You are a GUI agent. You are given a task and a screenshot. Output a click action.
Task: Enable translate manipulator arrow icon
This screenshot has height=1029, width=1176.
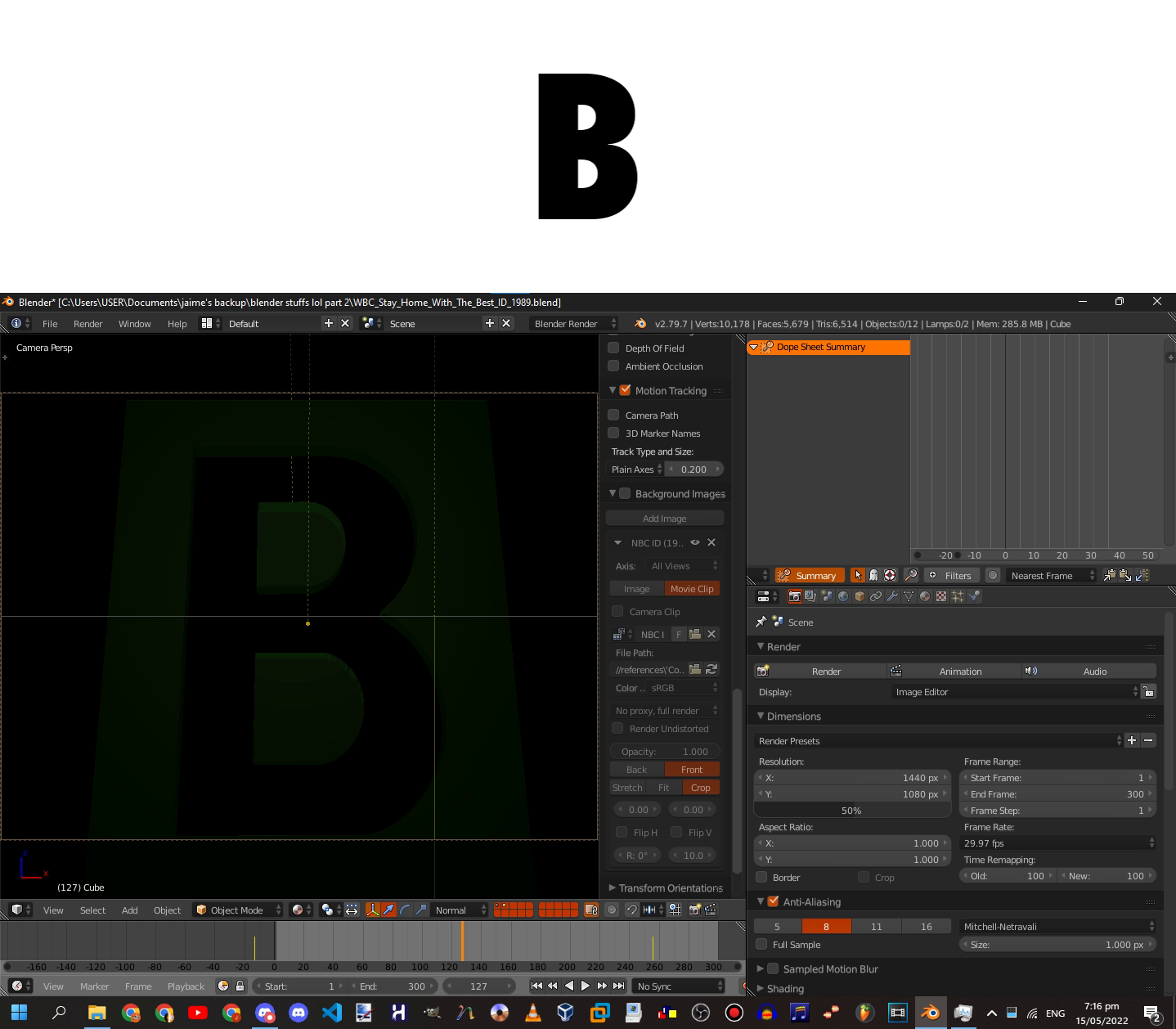[x=389, y=910]
